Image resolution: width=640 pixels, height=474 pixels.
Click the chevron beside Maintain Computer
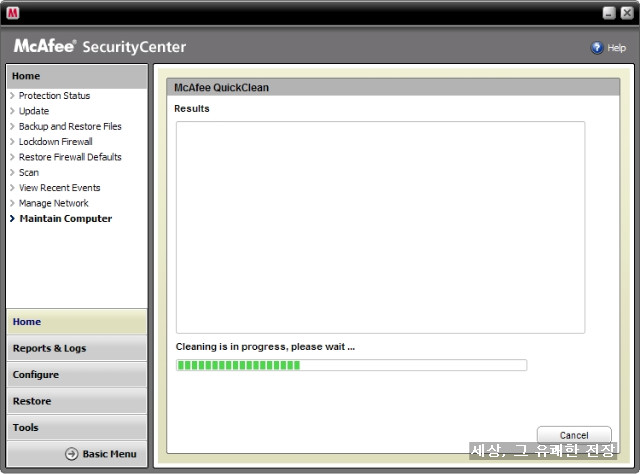(x=12, y=218)
